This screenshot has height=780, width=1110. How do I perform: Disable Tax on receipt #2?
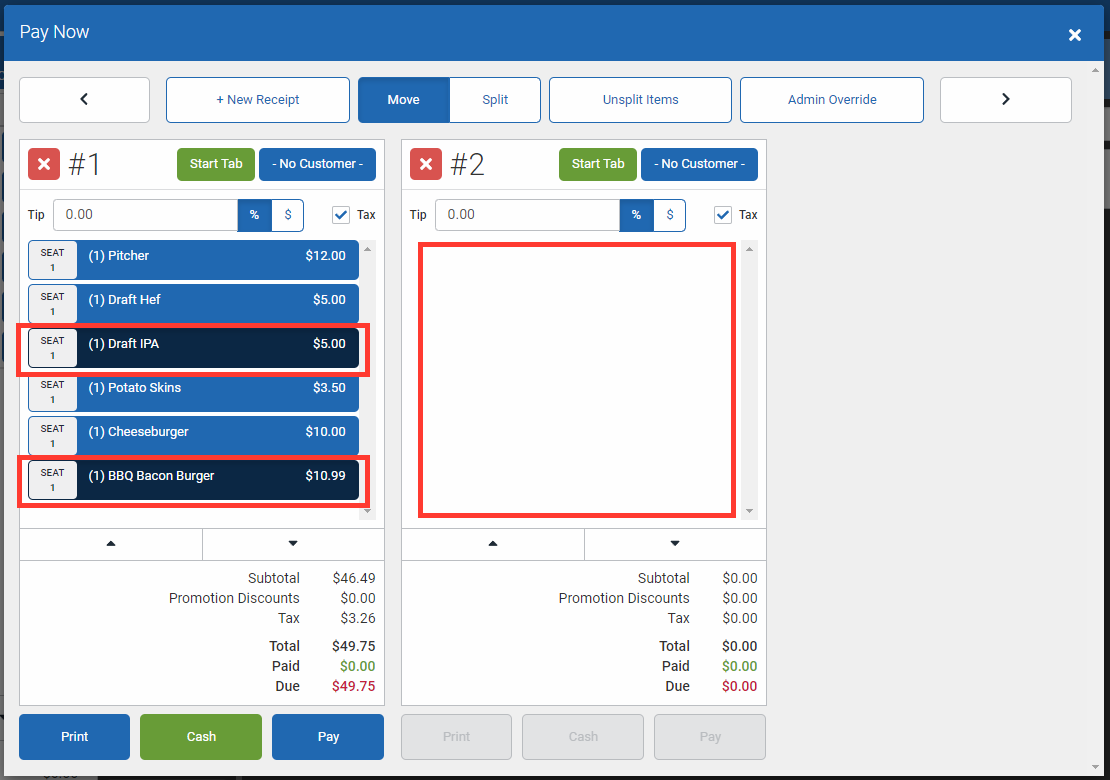(723, 214)
